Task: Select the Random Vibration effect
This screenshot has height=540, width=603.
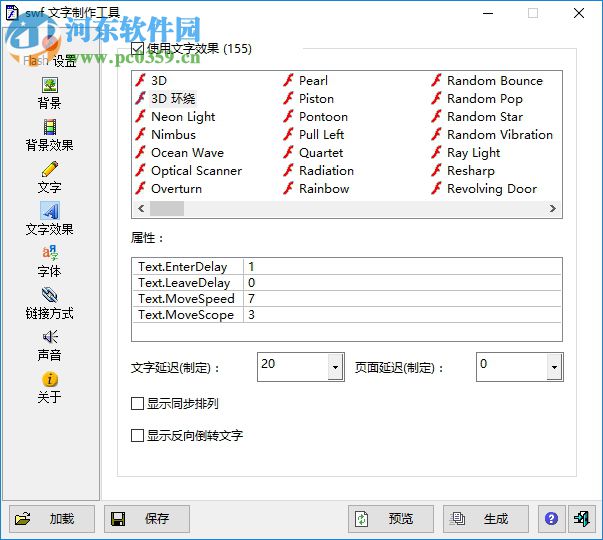Action: 500,135
